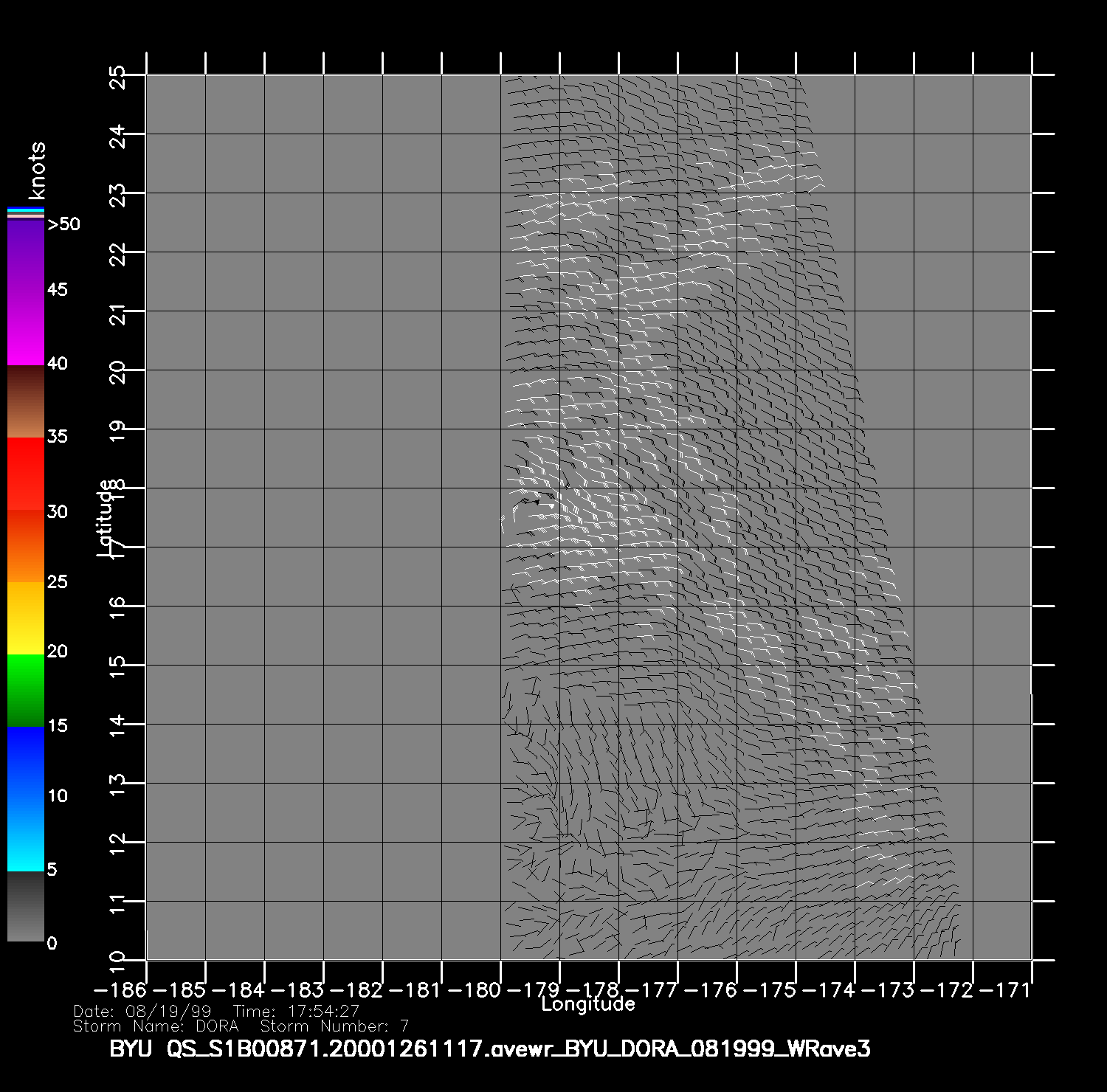The width and height of the screenshot is (1107, 1092).
Task: Click the ">50" legend value label
Action: (x=63, y=224)
